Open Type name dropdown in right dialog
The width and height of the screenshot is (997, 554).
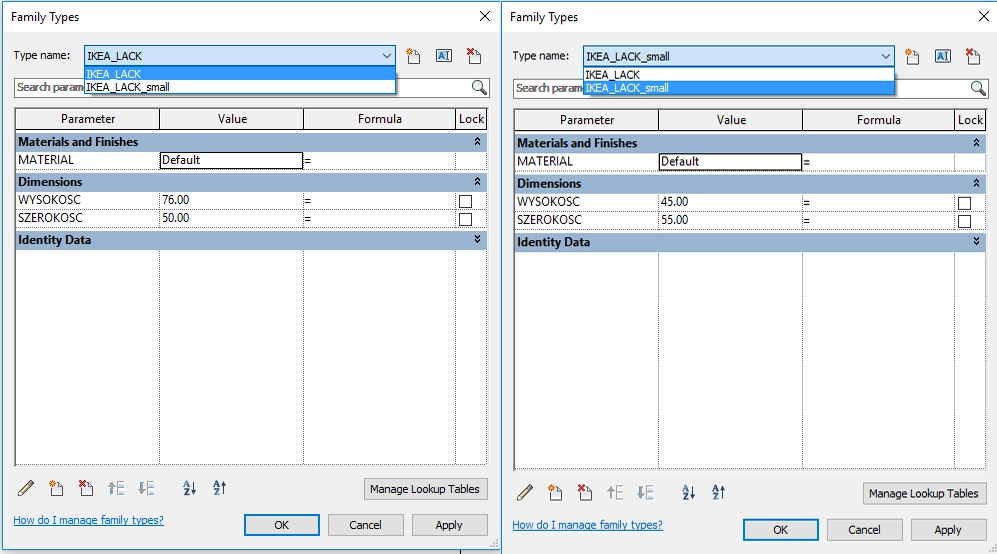coord(885,57)
